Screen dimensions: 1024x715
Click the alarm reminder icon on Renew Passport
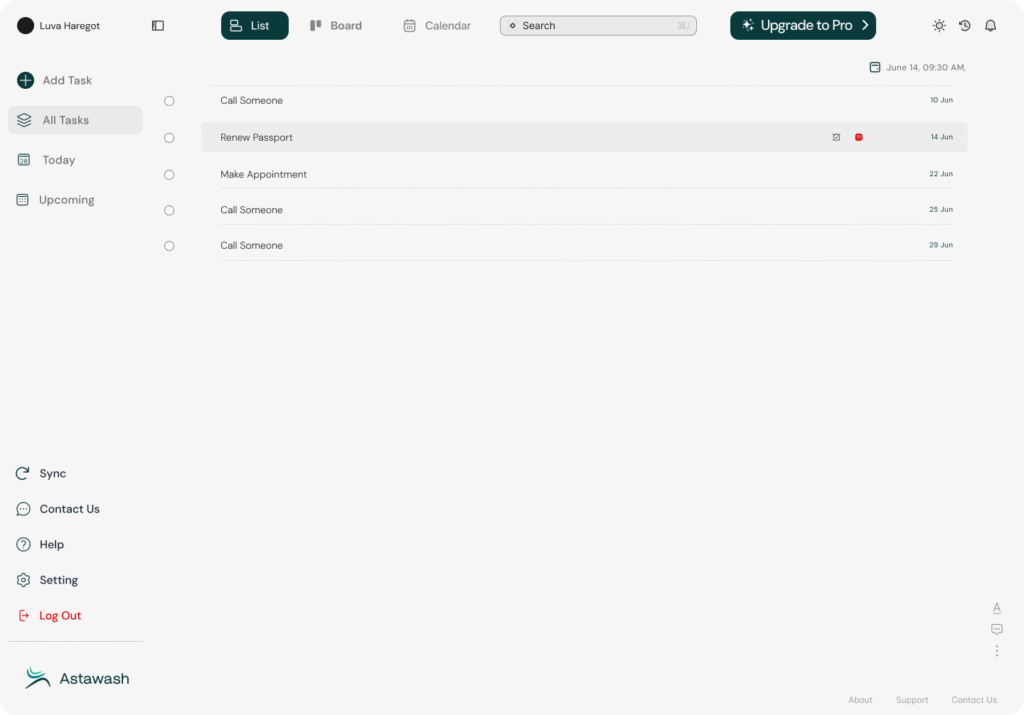coord(836,137)
